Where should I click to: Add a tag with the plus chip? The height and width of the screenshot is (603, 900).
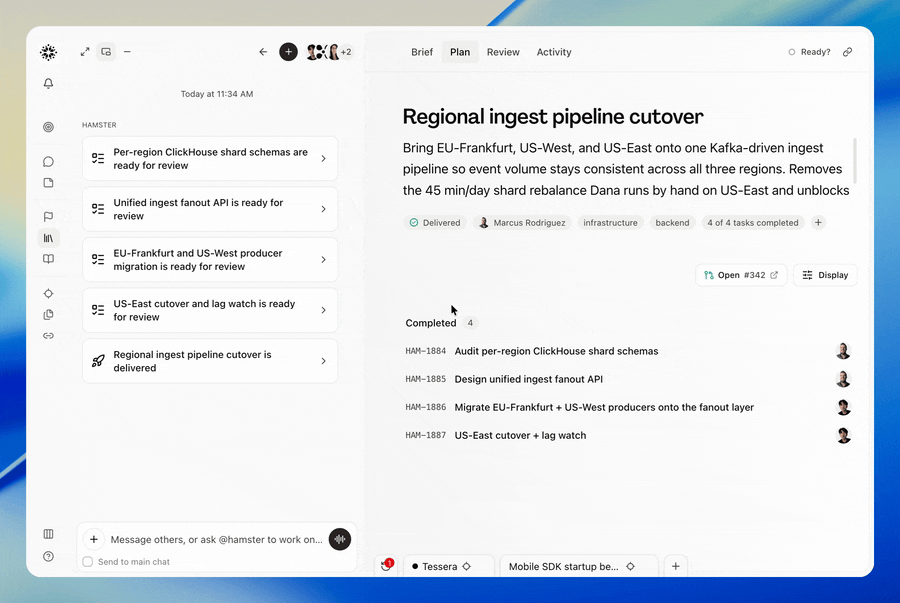tap(818, 223)
